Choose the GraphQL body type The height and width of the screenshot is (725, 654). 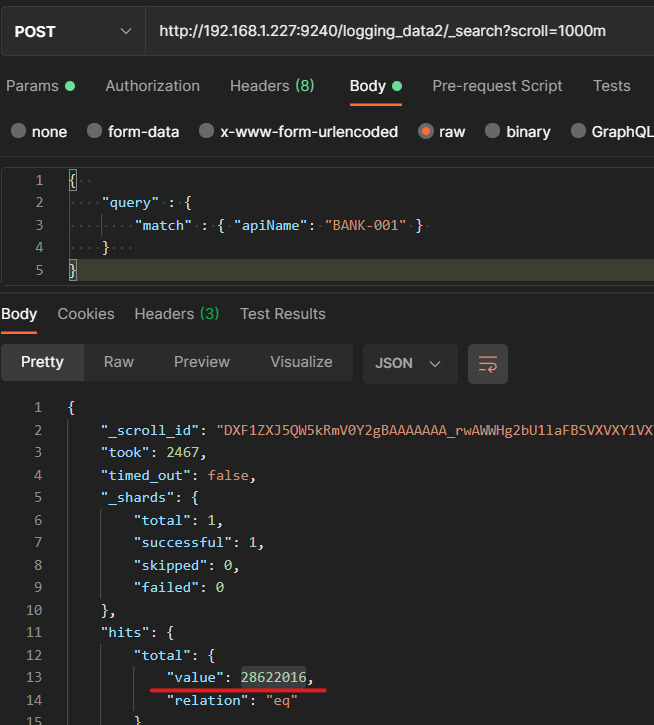pyautogui.click(x=579, y=131)
